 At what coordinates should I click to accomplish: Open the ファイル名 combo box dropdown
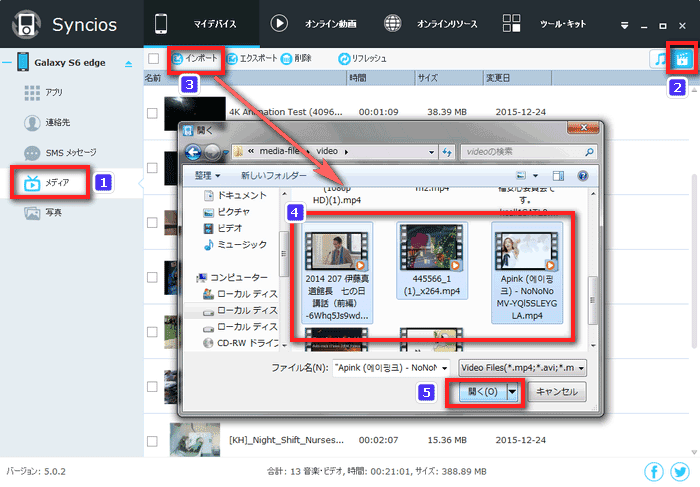tap(445, 368)
